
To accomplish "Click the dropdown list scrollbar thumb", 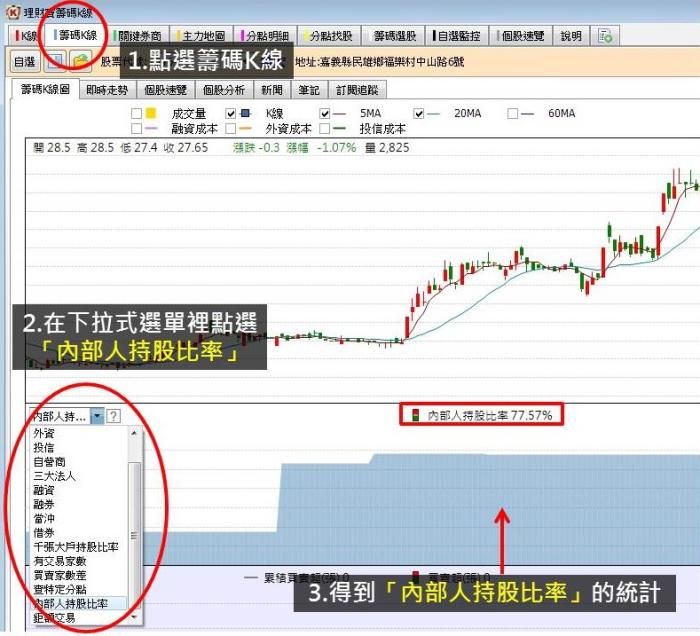I will [134, 535].
